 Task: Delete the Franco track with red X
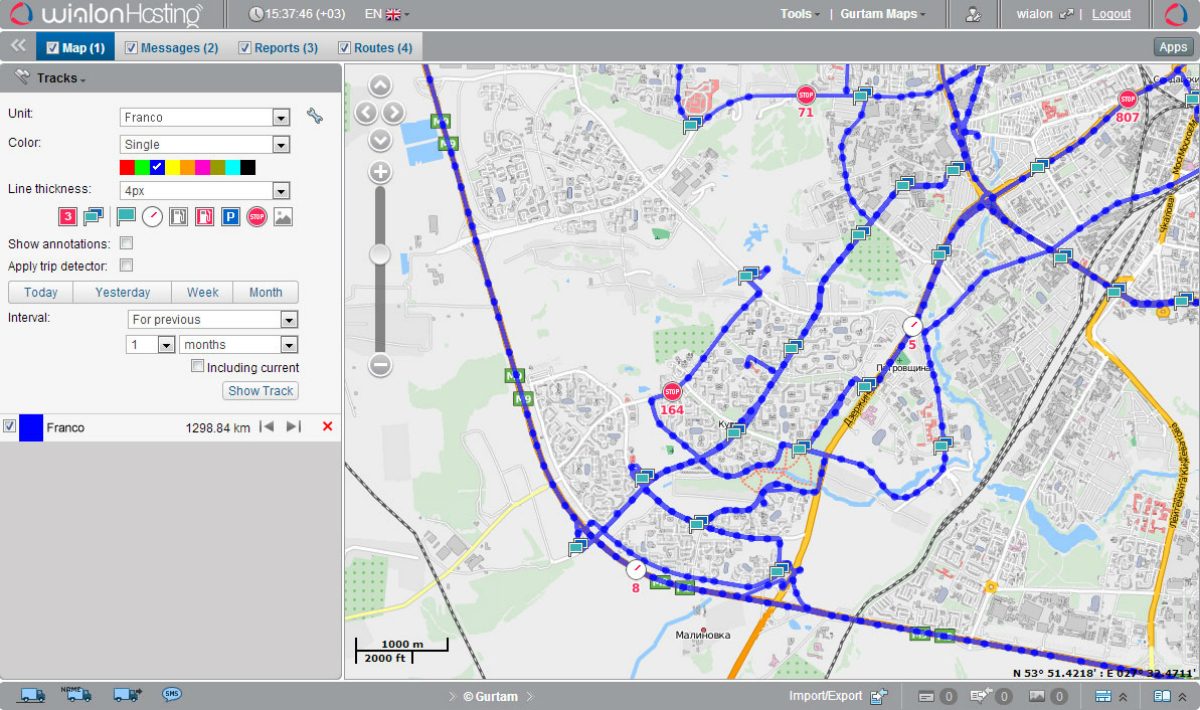click(x=327, y=427)
